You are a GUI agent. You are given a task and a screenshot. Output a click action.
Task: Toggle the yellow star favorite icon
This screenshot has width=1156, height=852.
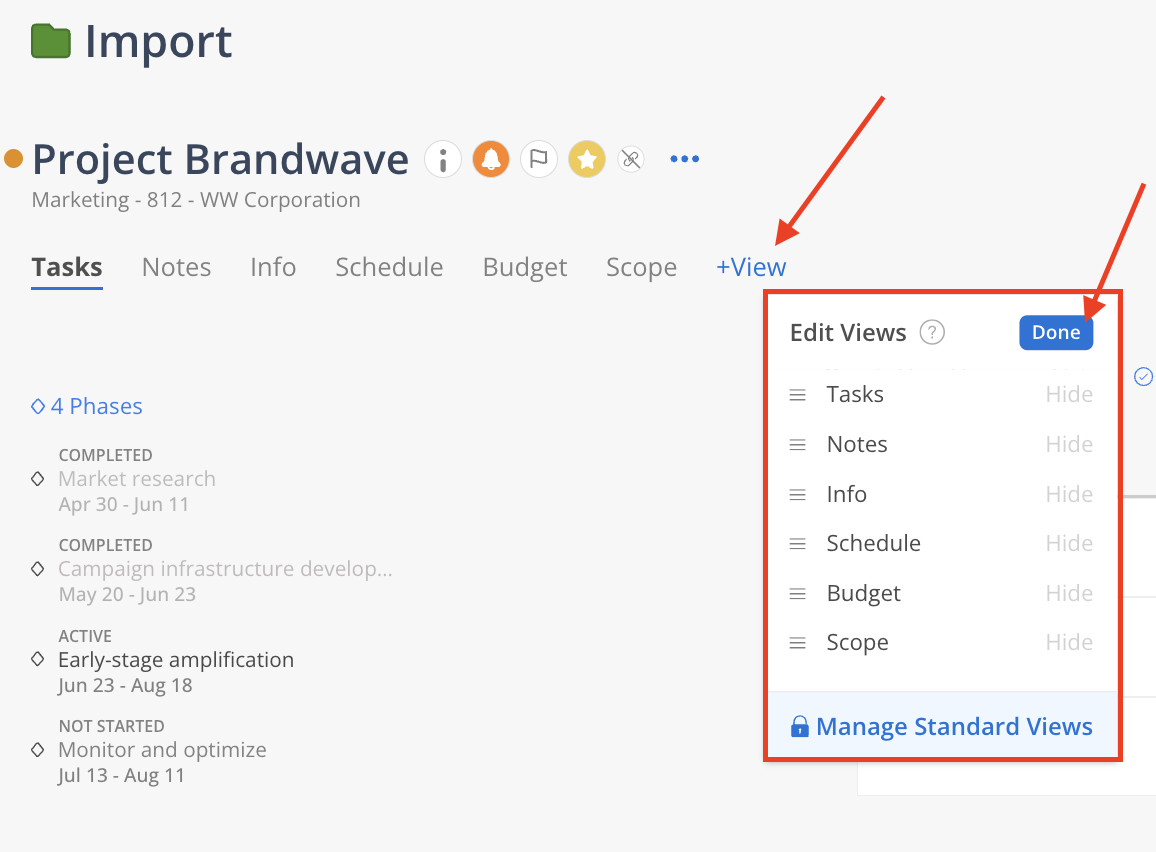[587, 159]
